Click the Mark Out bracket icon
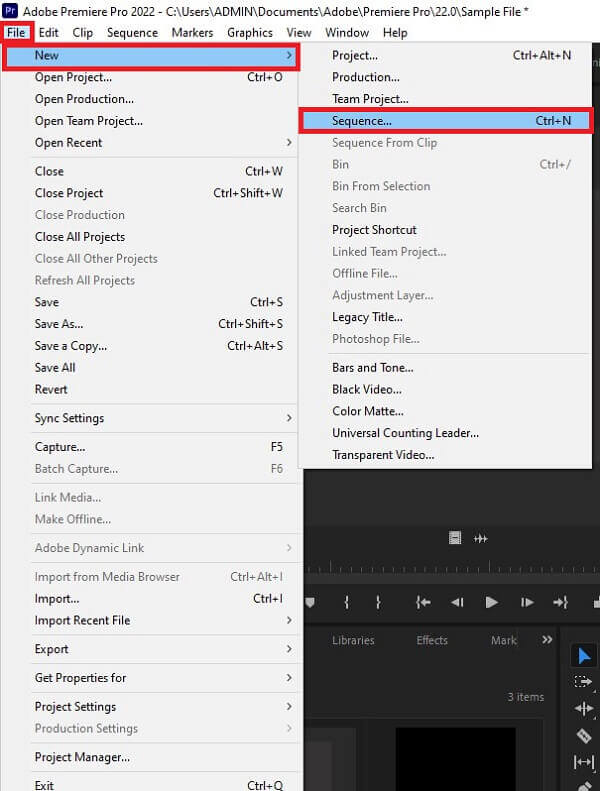This screenshot has width=600, height=791. [378, 602]
